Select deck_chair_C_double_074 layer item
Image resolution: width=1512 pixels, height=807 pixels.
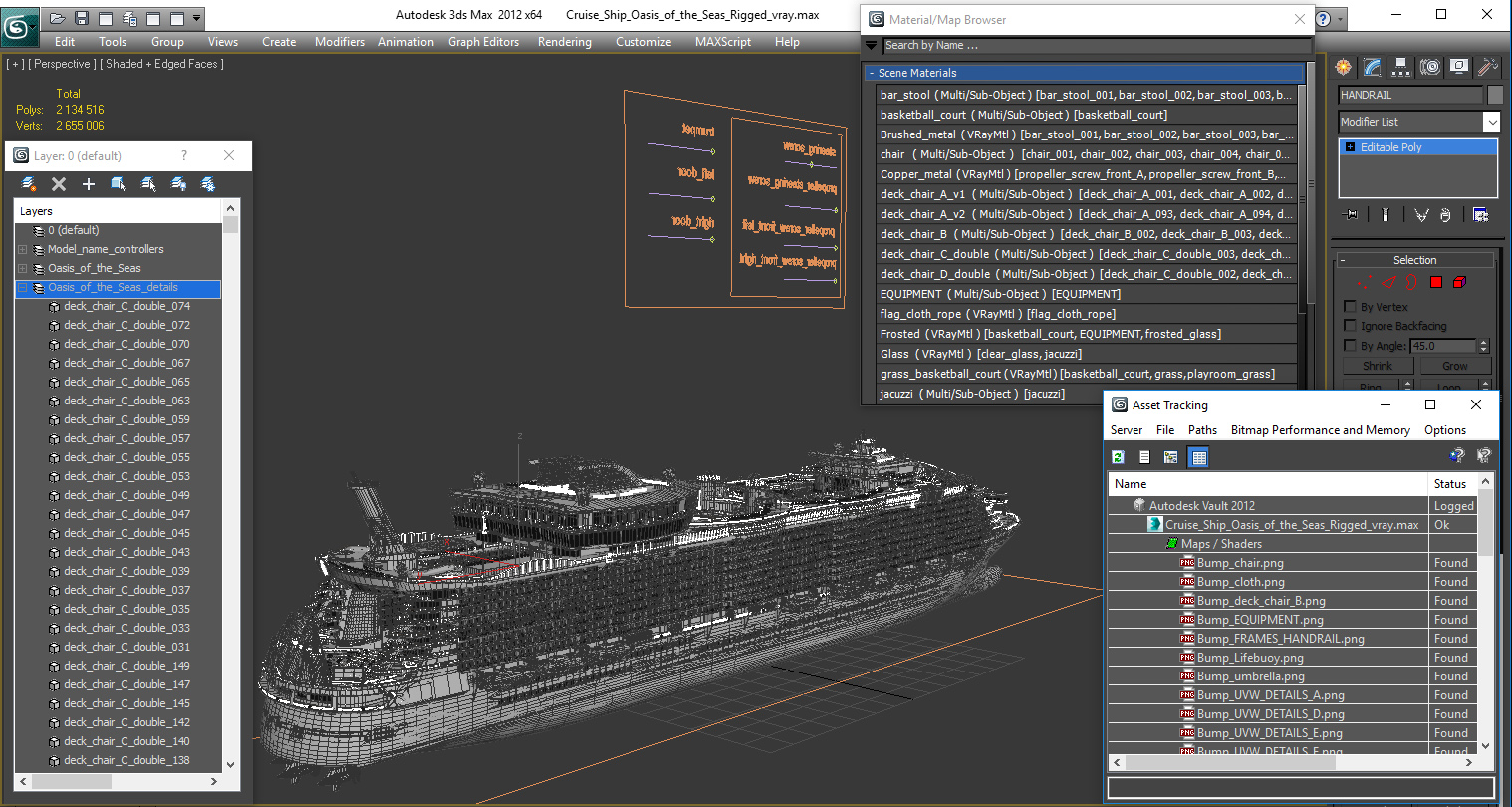tap(126, 306)
